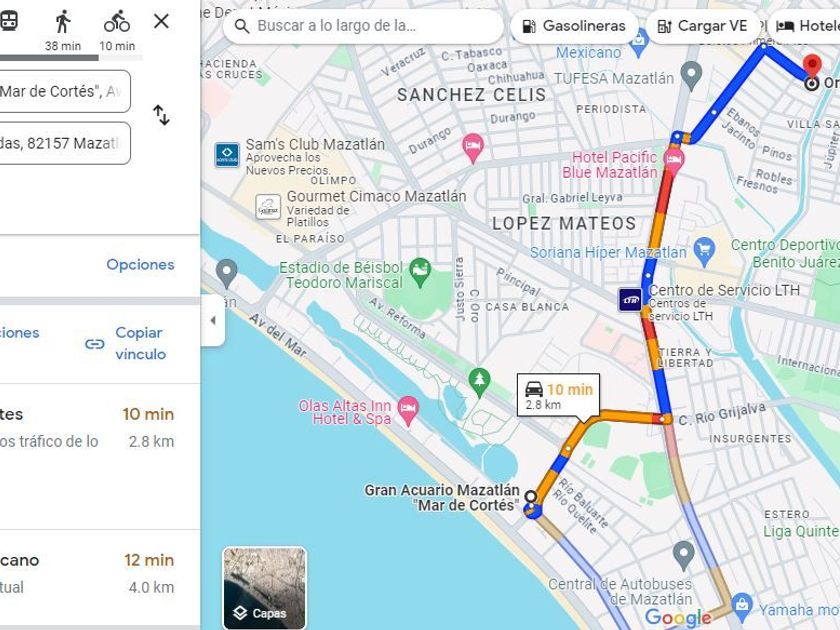Edit the Mar de Cortés origin field
Viewport: 840px width, 630px height.
coord(64,91)
